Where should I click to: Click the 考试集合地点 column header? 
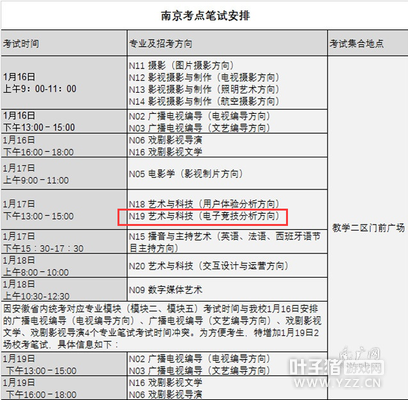368,43
